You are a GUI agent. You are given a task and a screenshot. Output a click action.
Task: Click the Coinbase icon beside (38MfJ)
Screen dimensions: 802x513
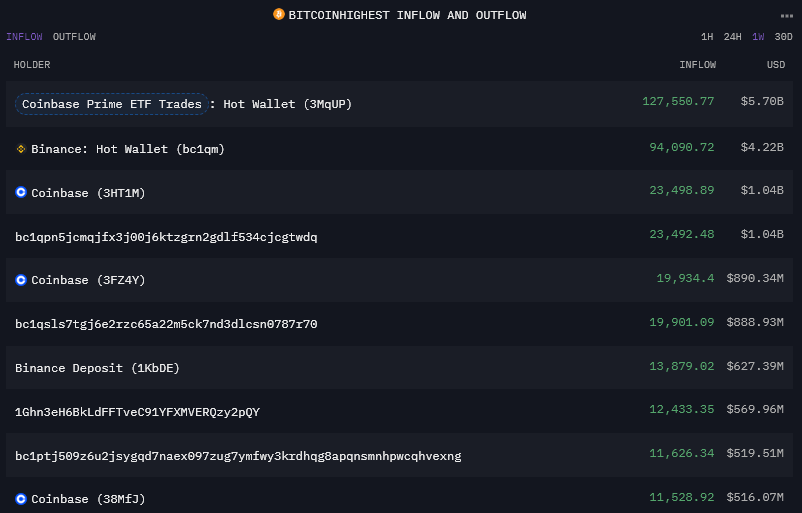tap(21, 499)
